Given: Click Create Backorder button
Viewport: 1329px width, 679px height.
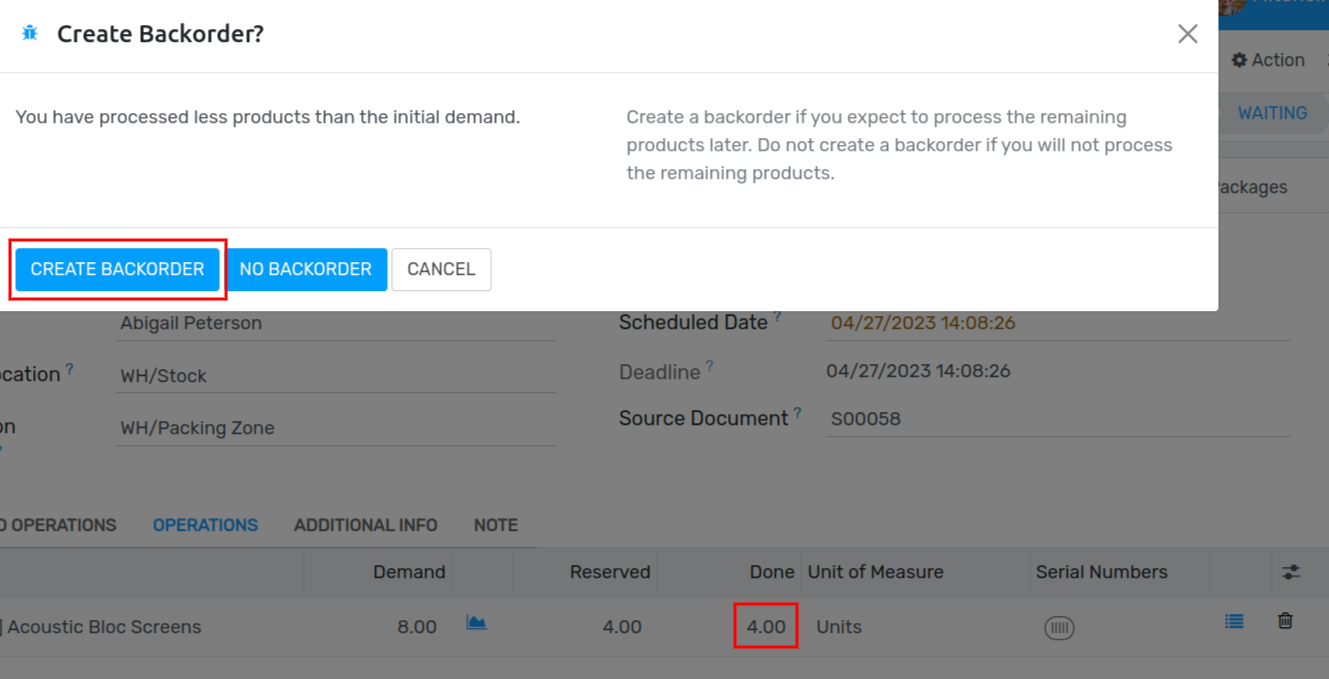Looking at the screenshot, I should 117,269.
